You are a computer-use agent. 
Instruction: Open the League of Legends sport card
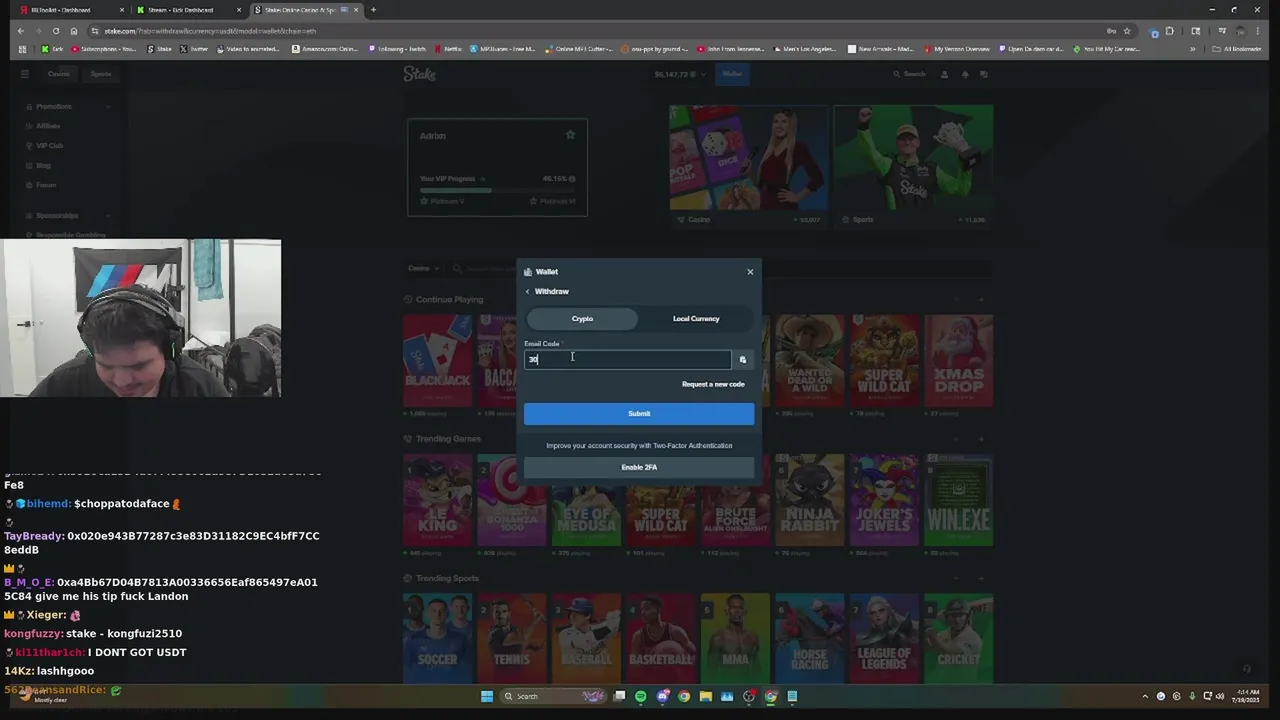[884, 639]
